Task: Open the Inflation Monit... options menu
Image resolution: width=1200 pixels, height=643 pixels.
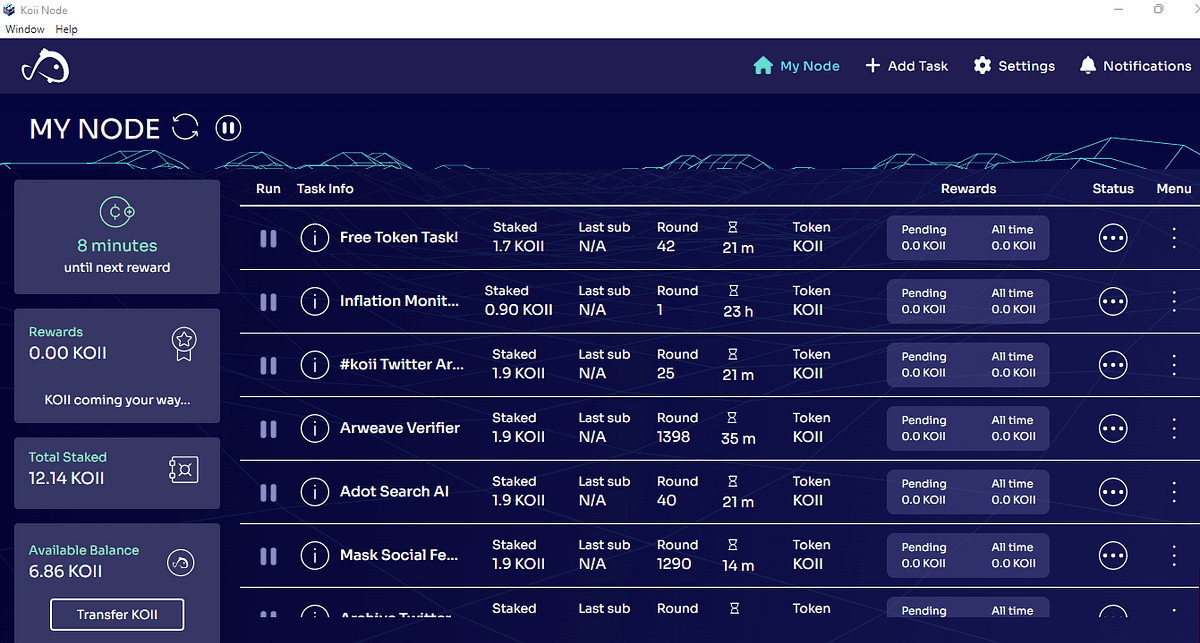Action: click(1174, 301)
